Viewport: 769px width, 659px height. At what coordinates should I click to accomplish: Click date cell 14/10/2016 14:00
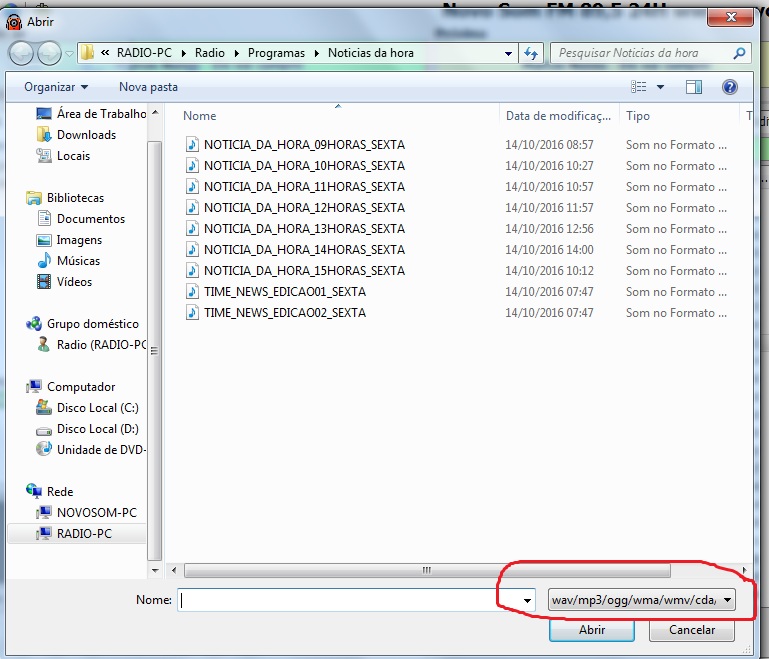tap(549, 250)
